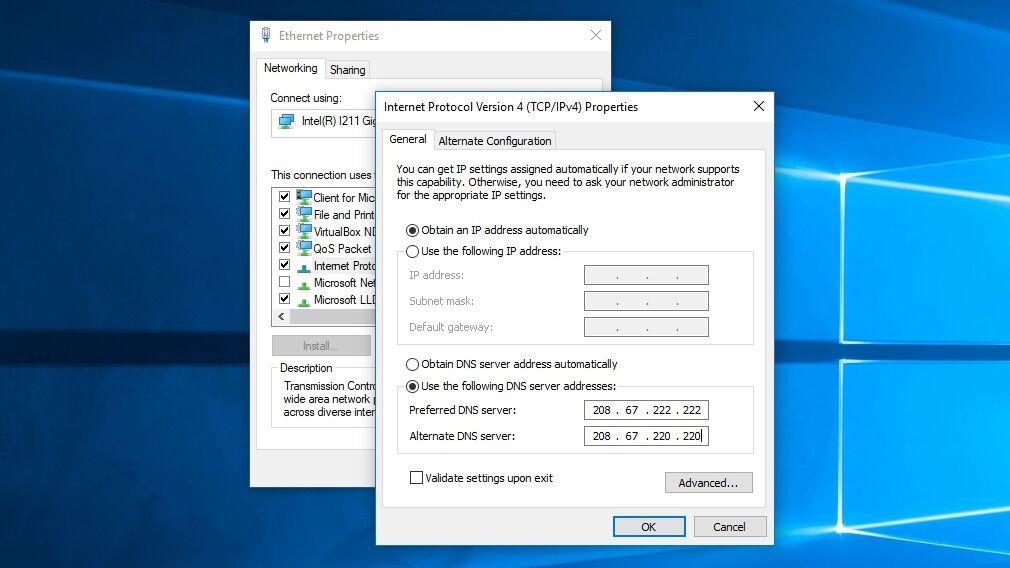Uncheck File and Printer Sharing item
This screenshot has width=1010, height=568.
pyautogui.click(x=284, y=213)
